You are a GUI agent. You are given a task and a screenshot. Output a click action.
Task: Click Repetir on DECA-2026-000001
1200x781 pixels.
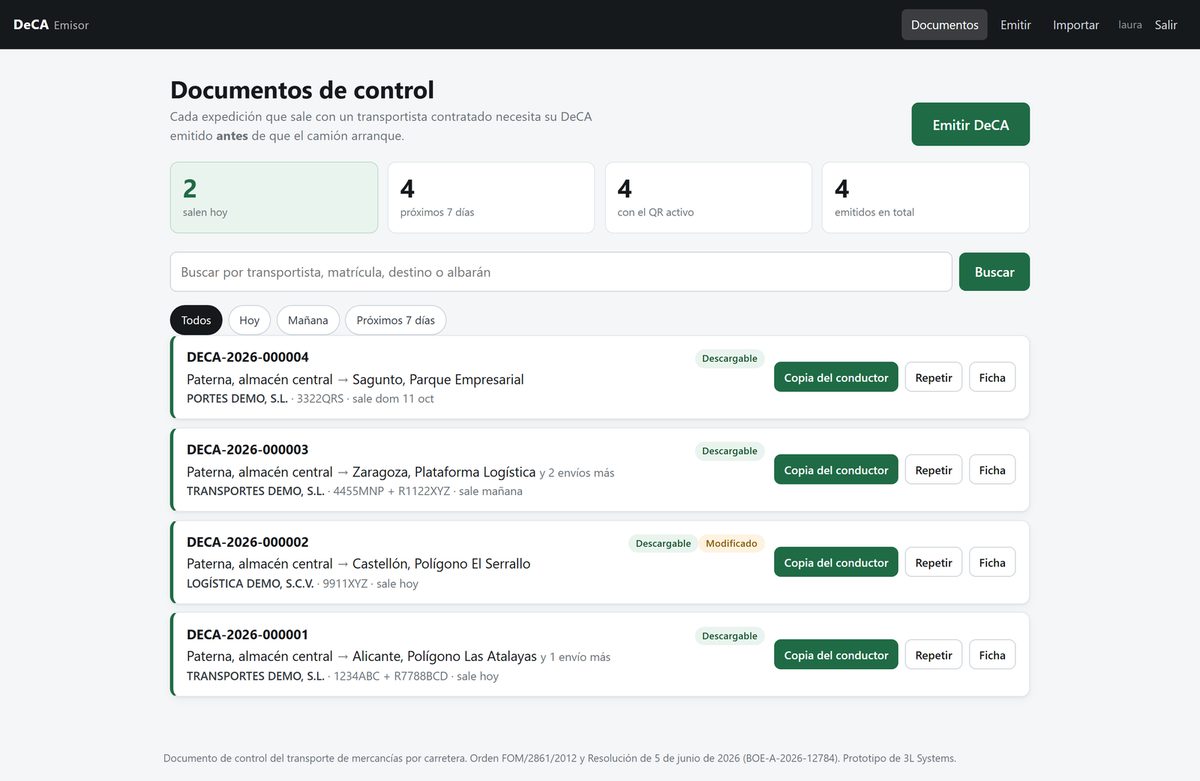[933, 655]
